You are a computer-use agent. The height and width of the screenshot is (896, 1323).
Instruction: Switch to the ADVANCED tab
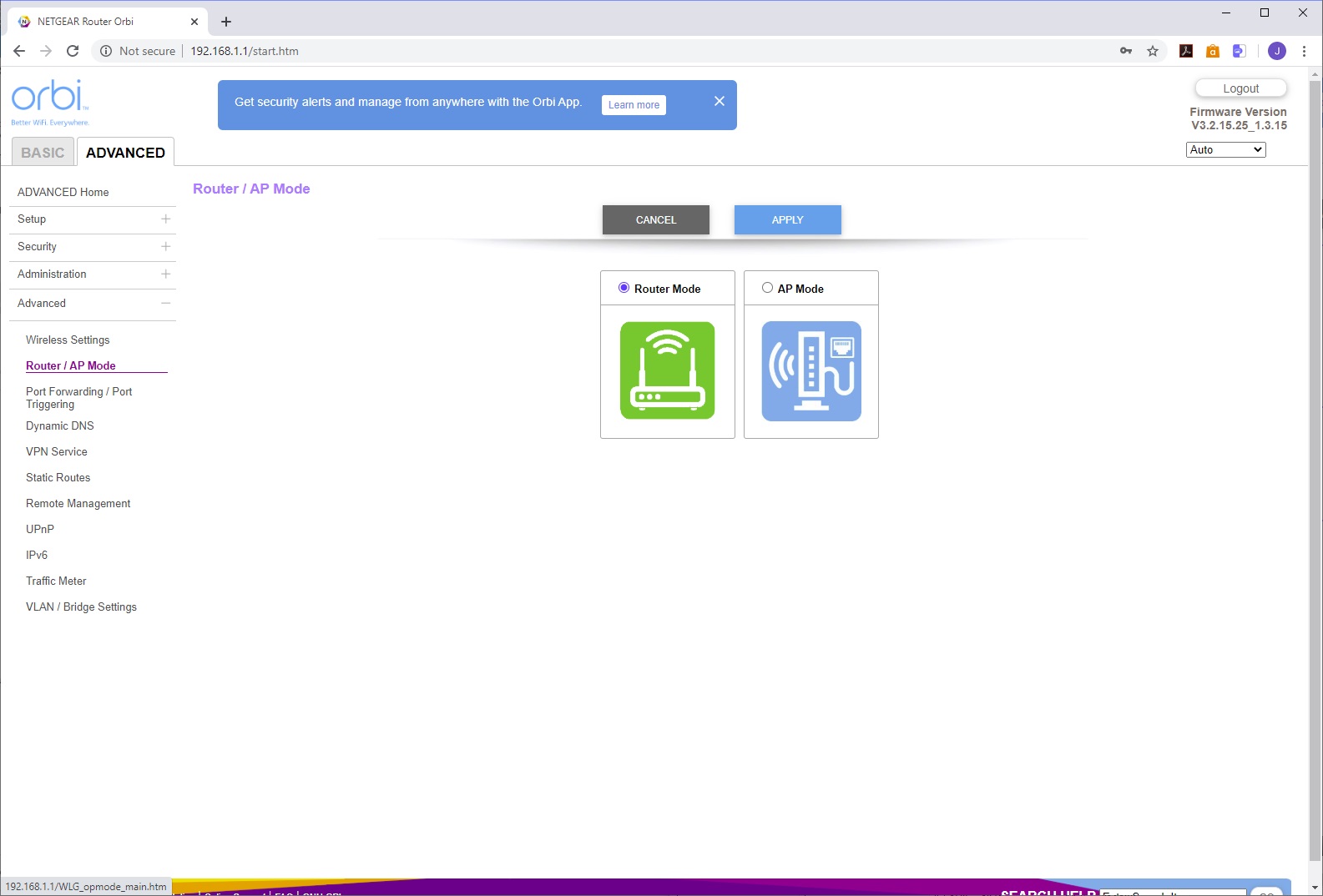[125, 153]
